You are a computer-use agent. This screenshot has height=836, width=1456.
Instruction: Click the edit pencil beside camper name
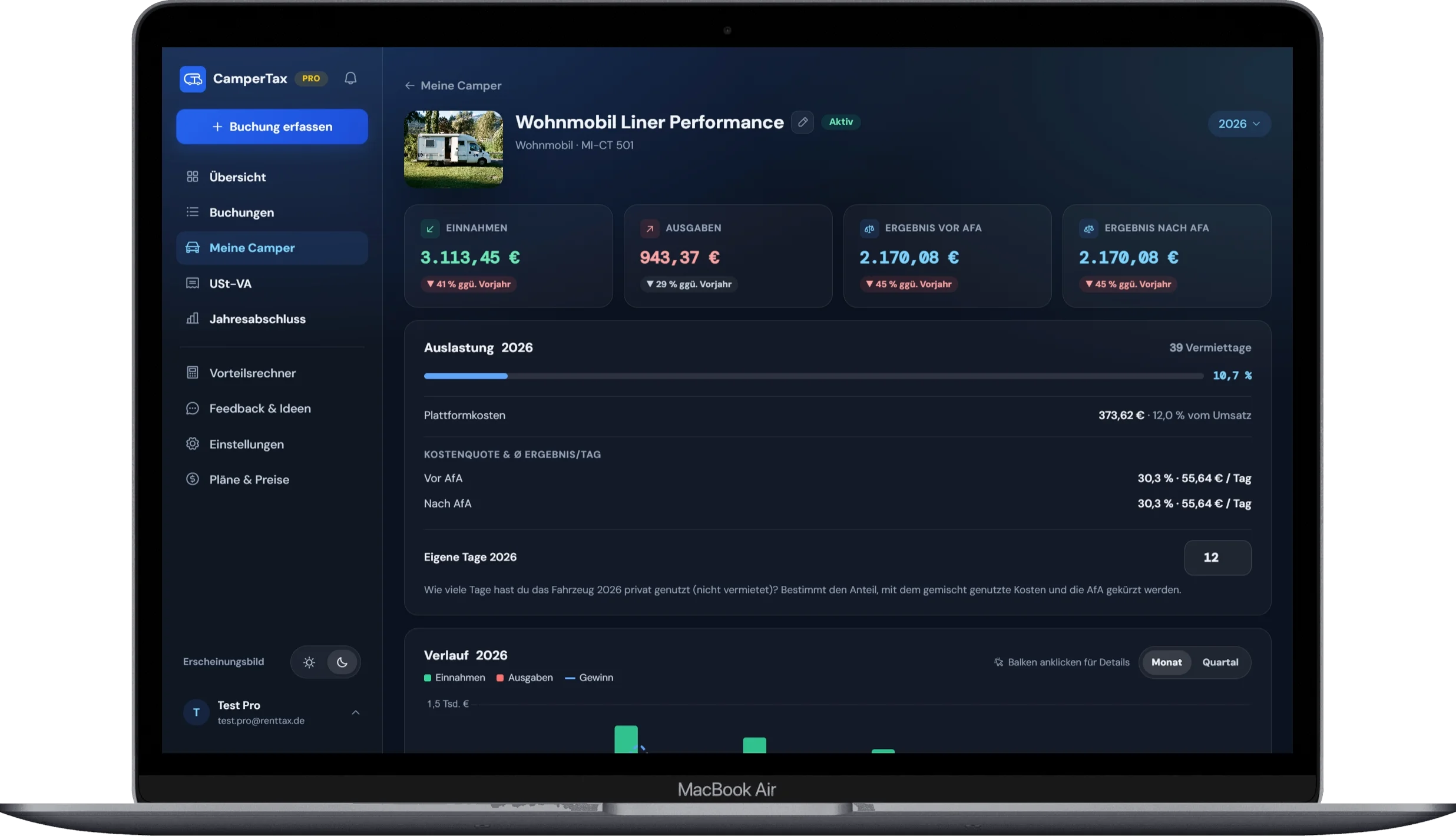pos(802,122)
